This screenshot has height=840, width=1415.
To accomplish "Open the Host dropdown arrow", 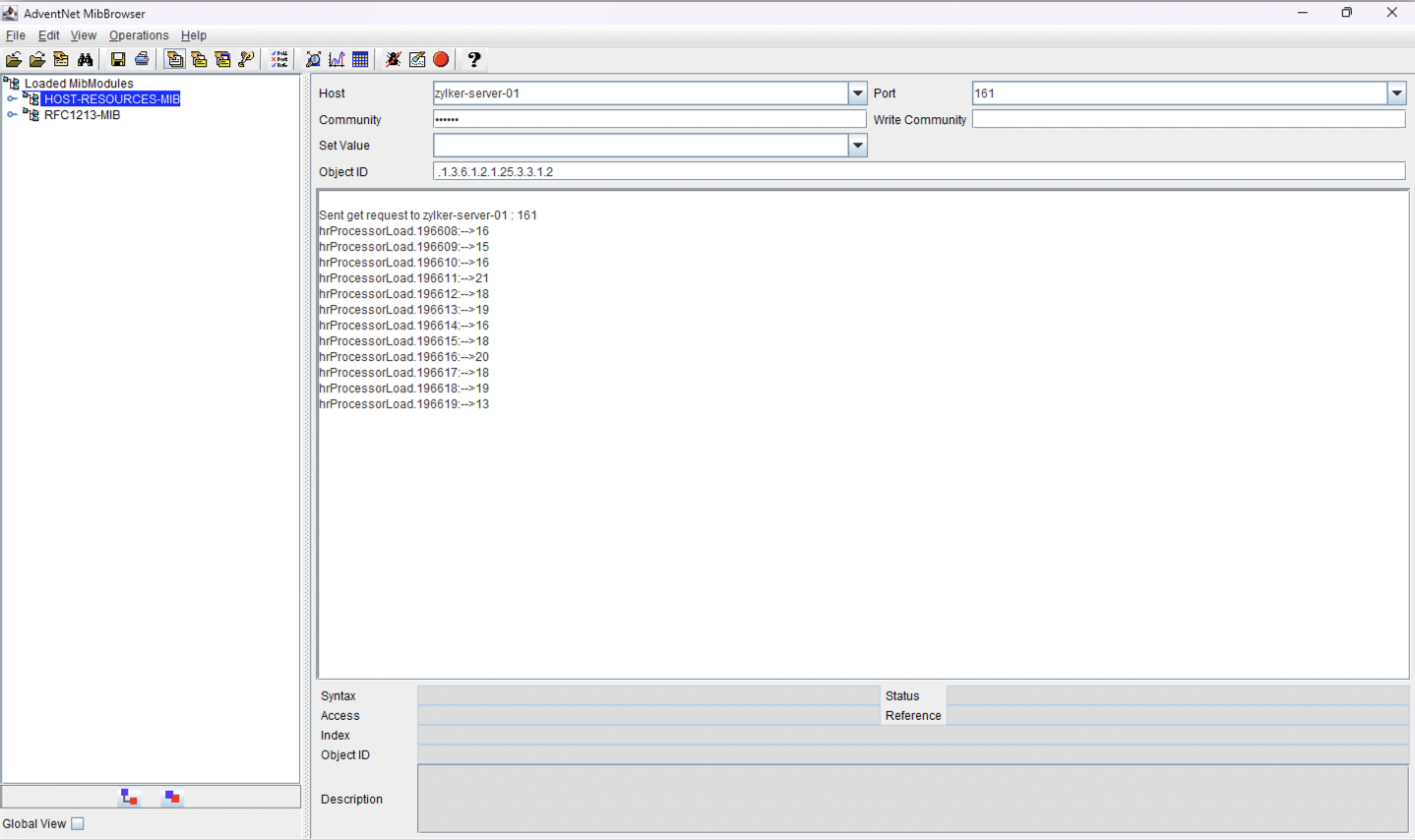I will tap(857, 93).
